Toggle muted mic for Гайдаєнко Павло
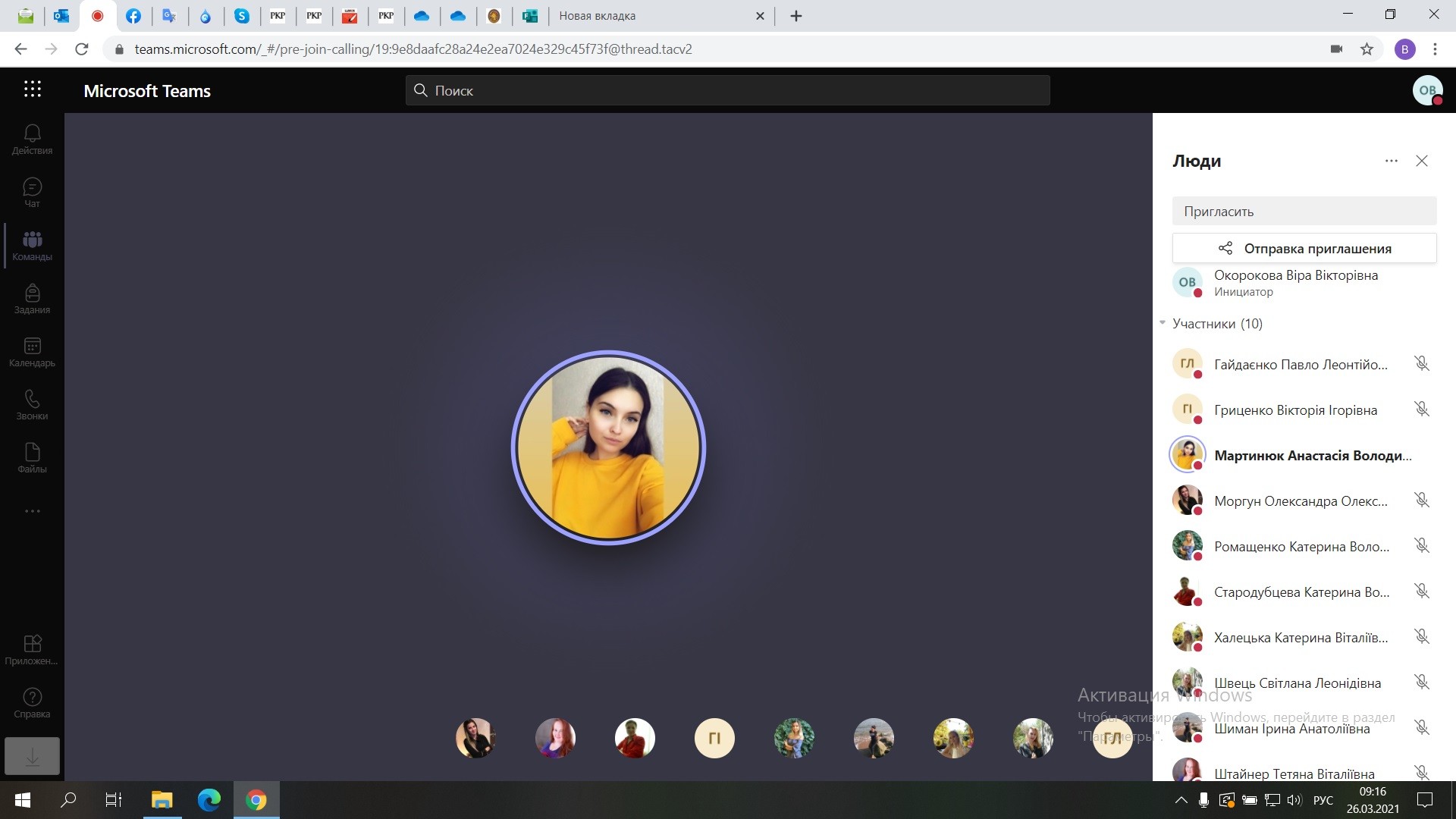The width and height of the screenshot is (1456, 819). click(x=1422, y=364)
